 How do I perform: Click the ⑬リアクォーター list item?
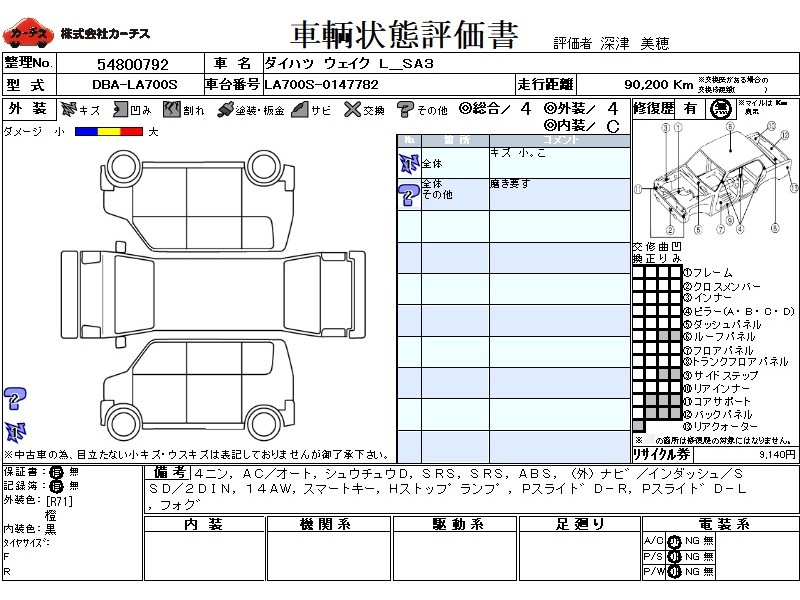click(x=721, y=427)
